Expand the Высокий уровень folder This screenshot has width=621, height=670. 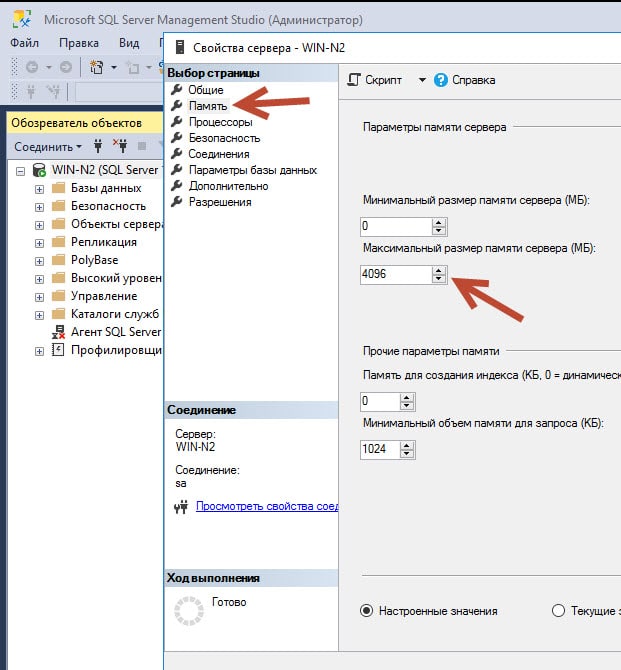pyautogui.click(x=39, y=279)
